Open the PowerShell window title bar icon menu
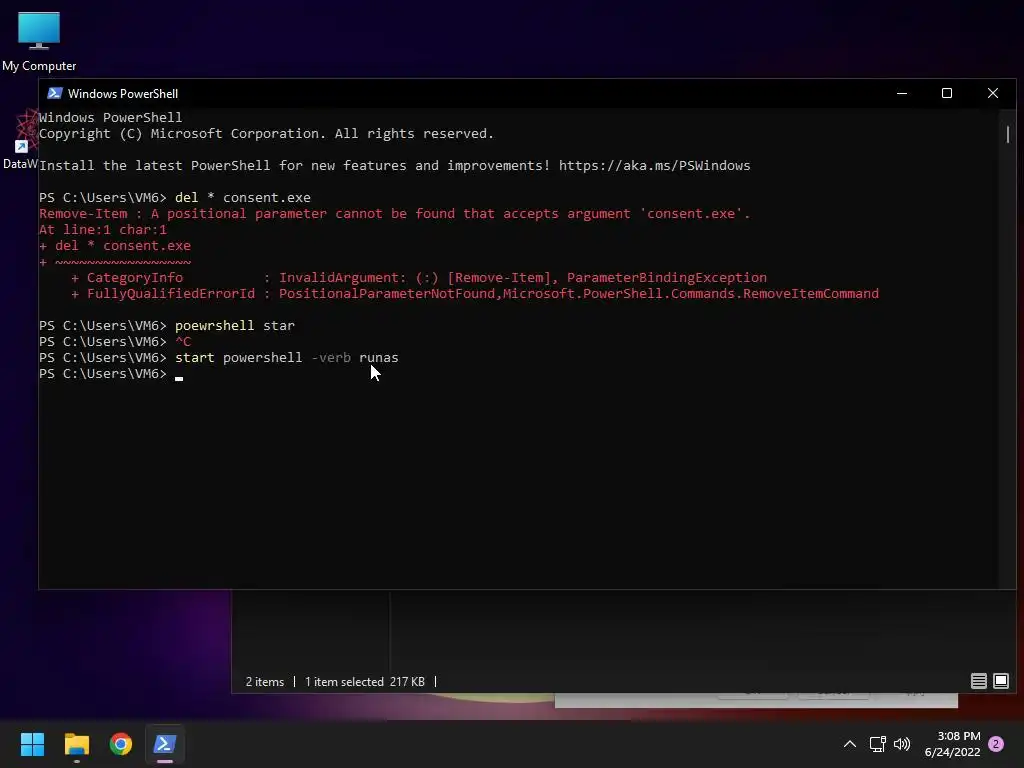 tap(55, 93)
